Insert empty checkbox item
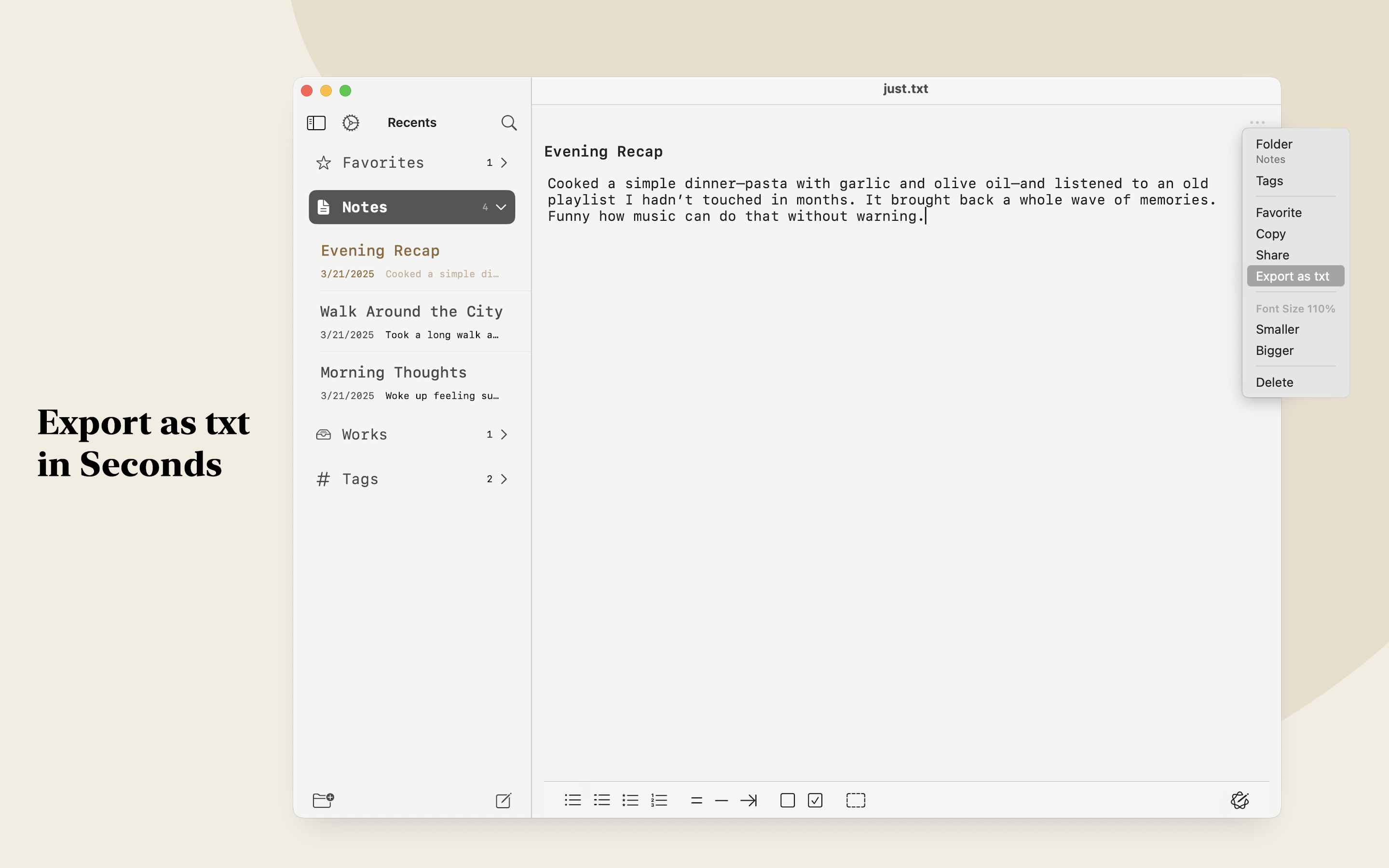The width and height of the screenshot is (1389, 868). click(x=788, y=800)
